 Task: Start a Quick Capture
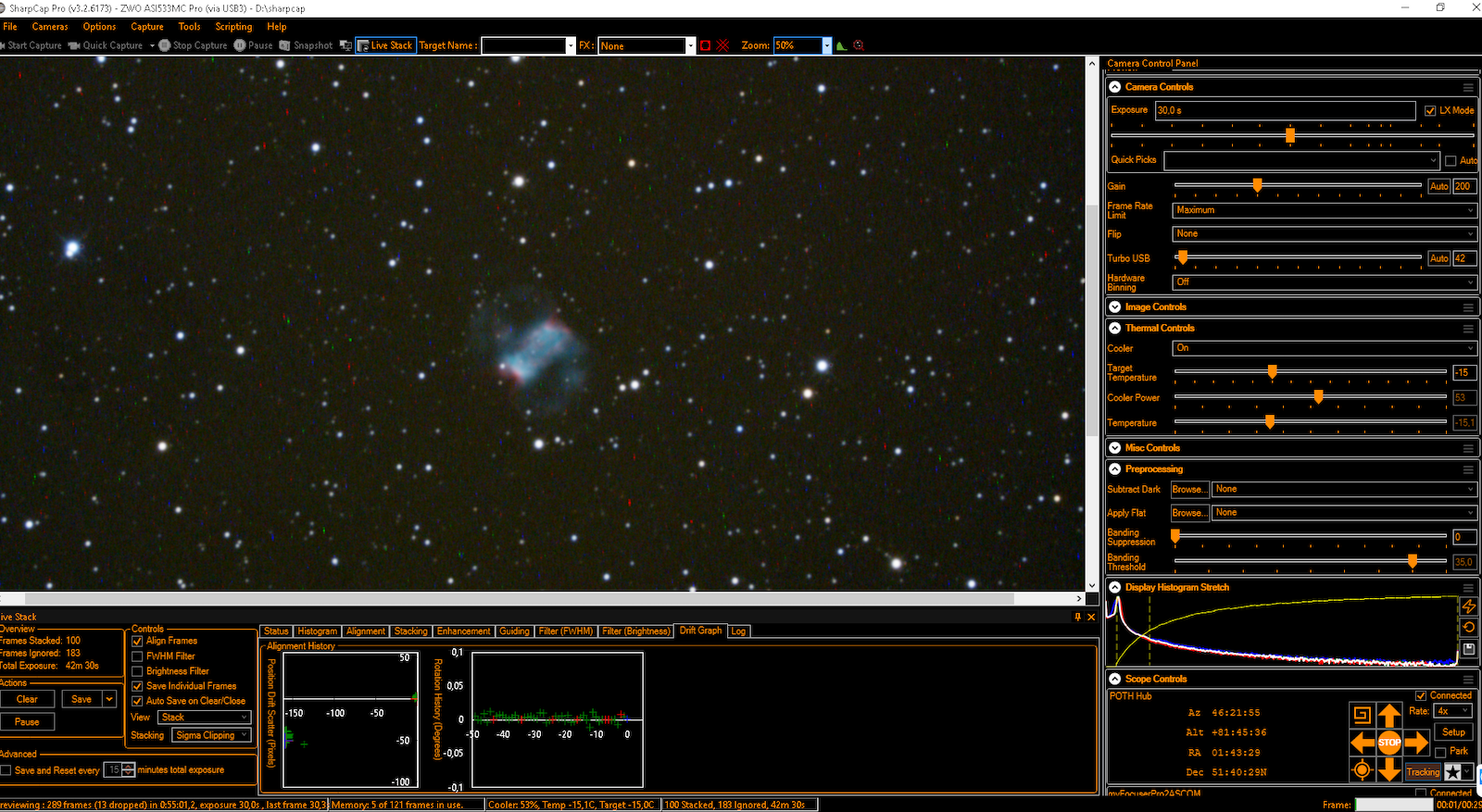tap(106, 45)
